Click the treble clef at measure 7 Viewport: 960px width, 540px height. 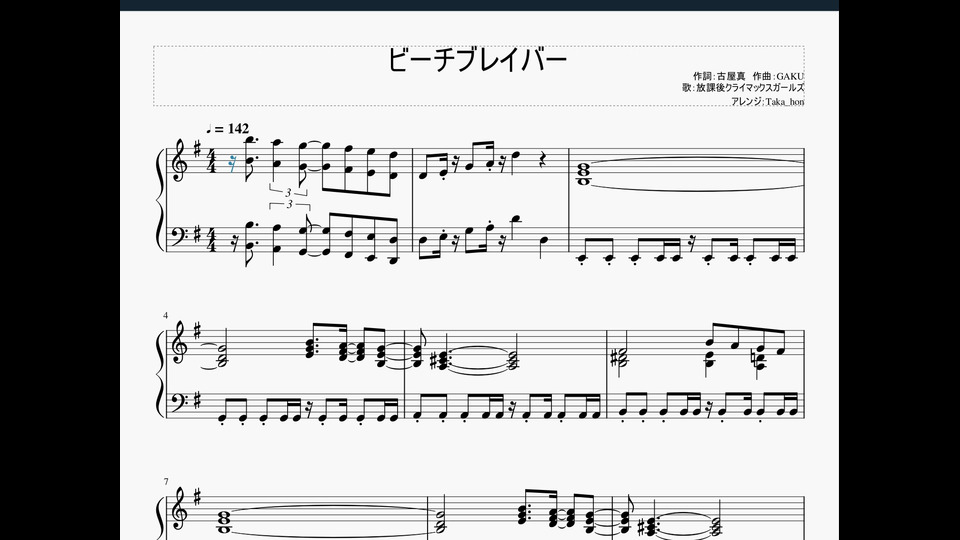pos(180,511)
